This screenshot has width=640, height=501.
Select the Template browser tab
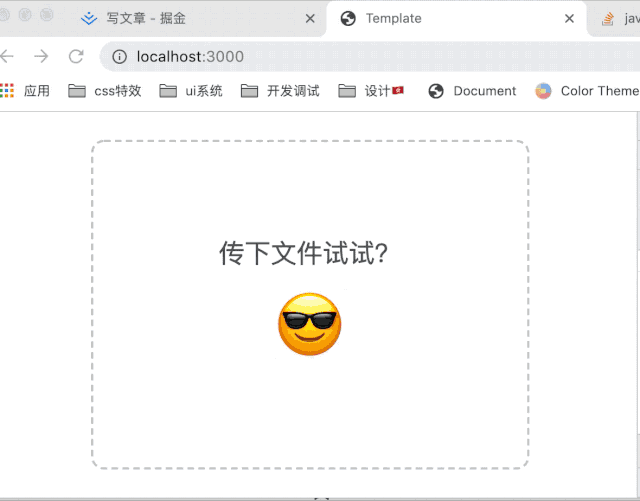point(456,19)
